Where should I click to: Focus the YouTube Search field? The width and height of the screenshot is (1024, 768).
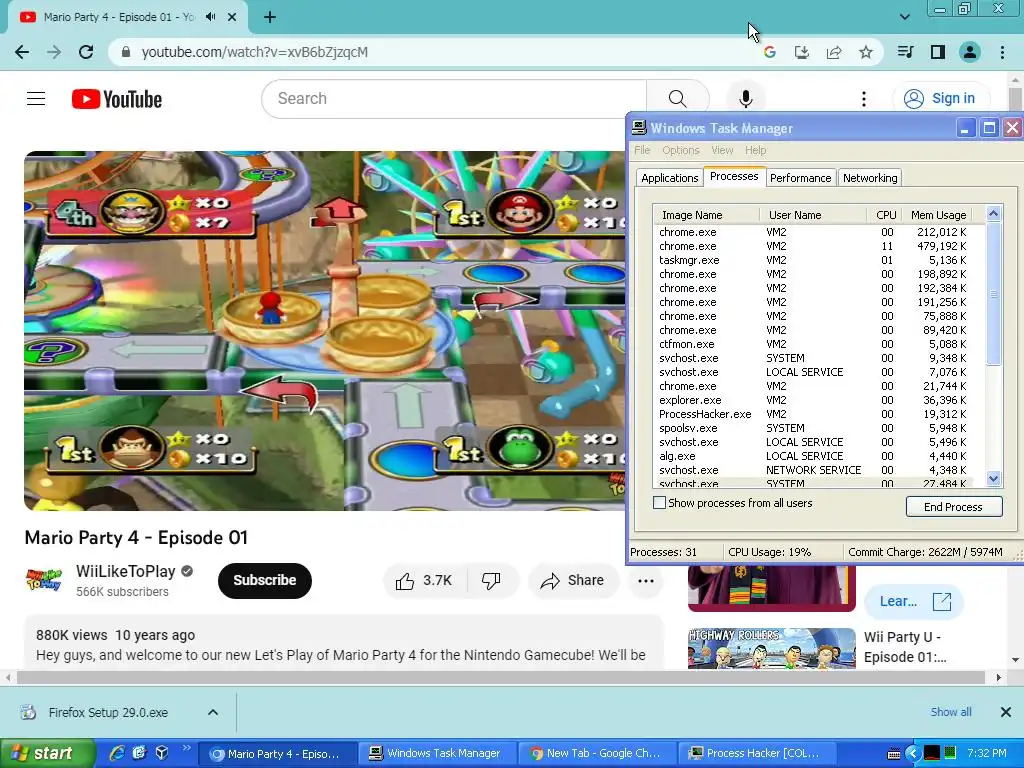point(454,99)
